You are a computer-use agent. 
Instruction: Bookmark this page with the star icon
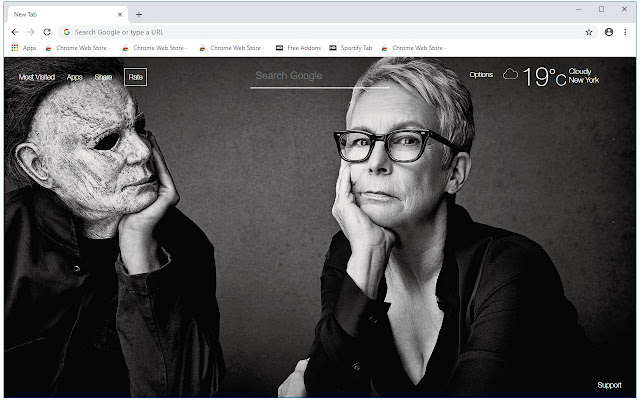[x=589, y=32]
